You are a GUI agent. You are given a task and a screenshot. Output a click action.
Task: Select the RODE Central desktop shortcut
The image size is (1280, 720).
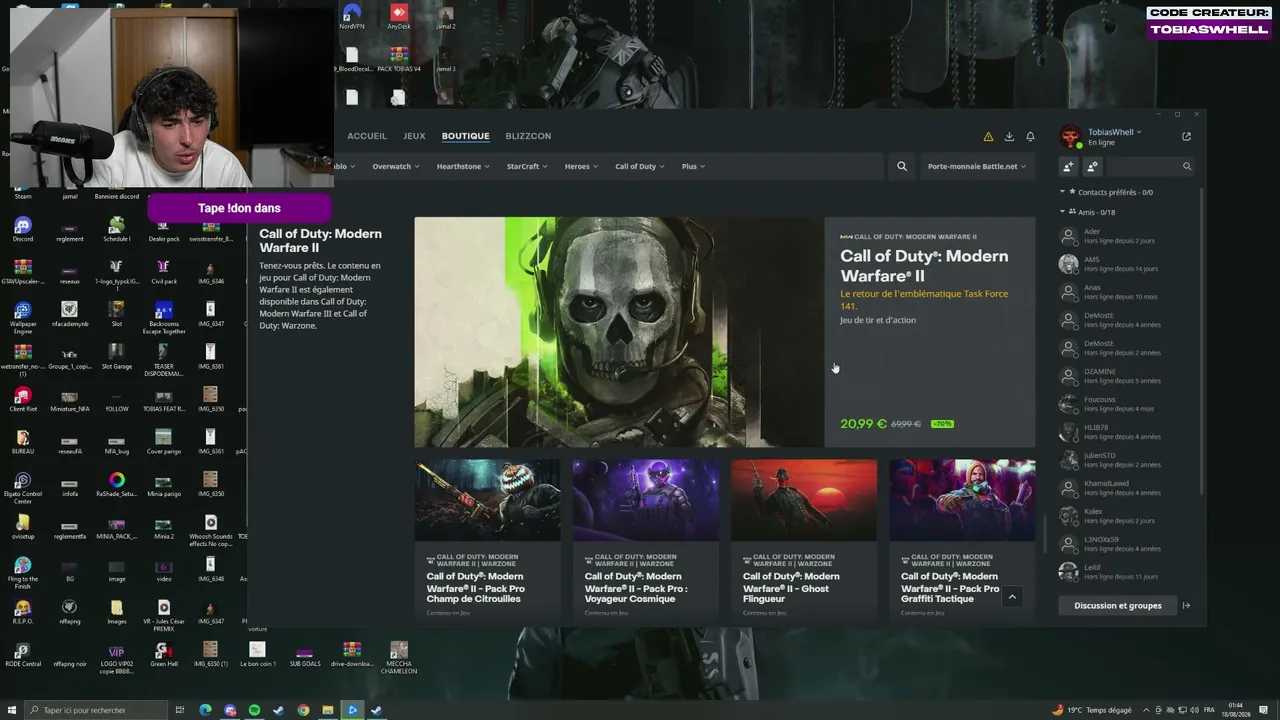point(23,656)
